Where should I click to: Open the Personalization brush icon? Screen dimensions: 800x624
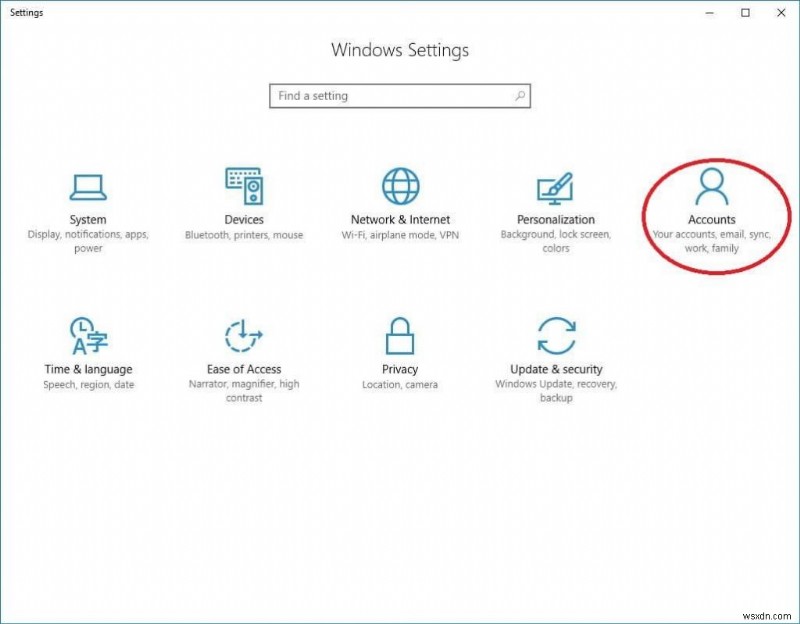556,186
